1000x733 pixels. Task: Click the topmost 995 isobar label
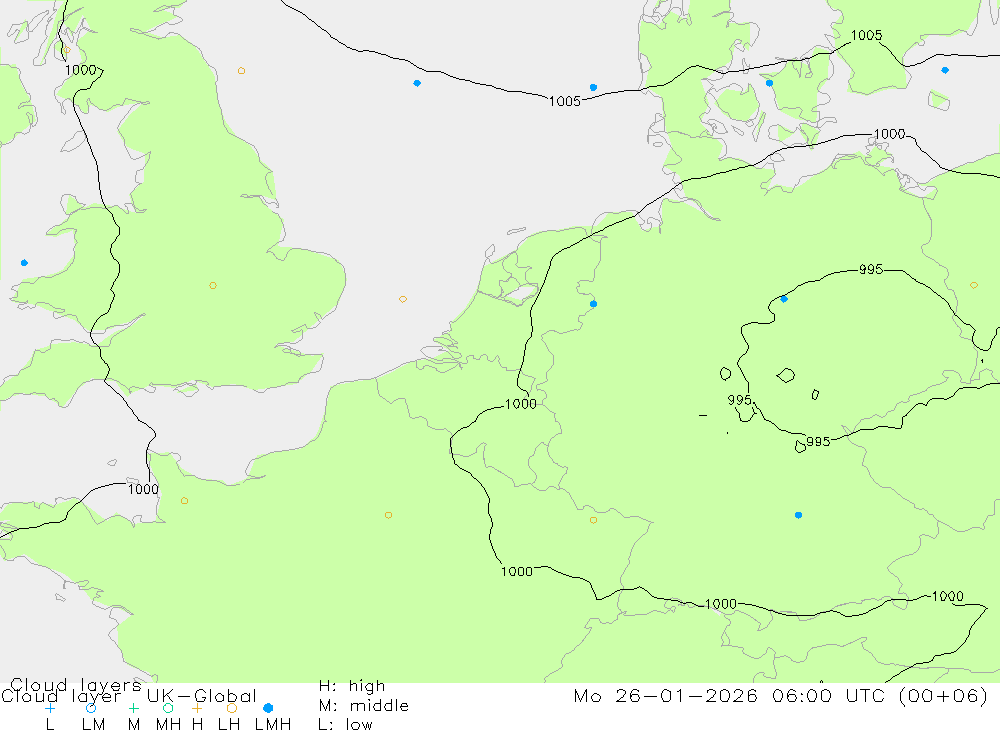coord(871,269)
